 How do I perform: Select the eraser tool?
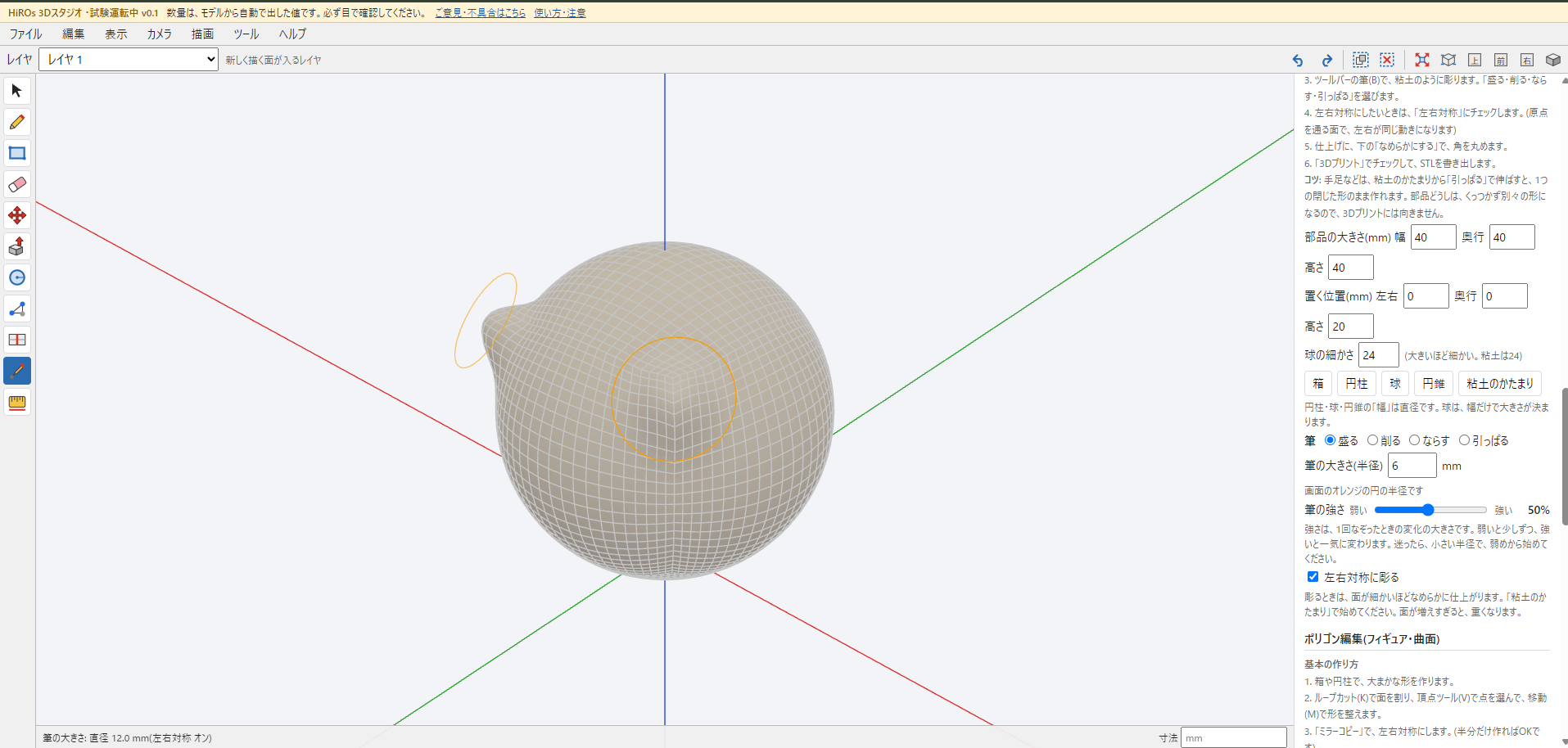click(x=17, y=184)
